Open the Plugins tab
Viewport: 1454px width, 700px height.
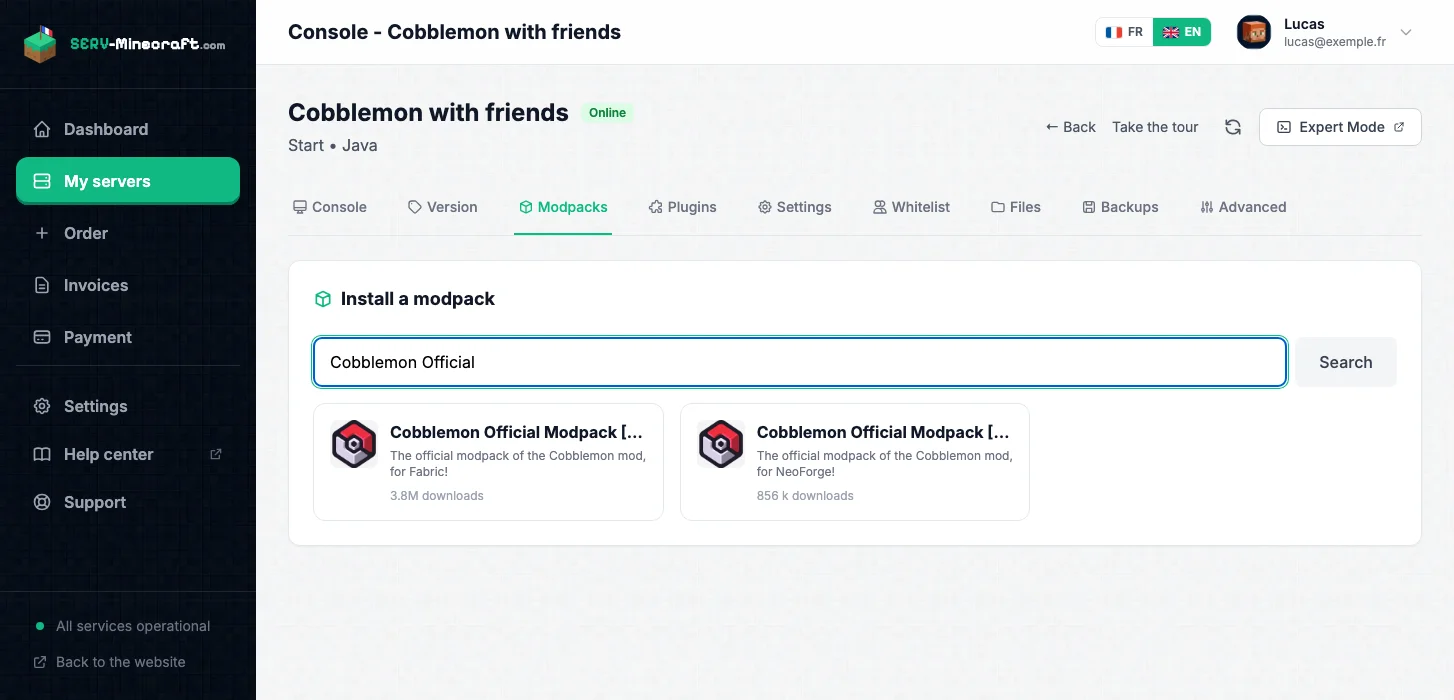tap(682, 207)
